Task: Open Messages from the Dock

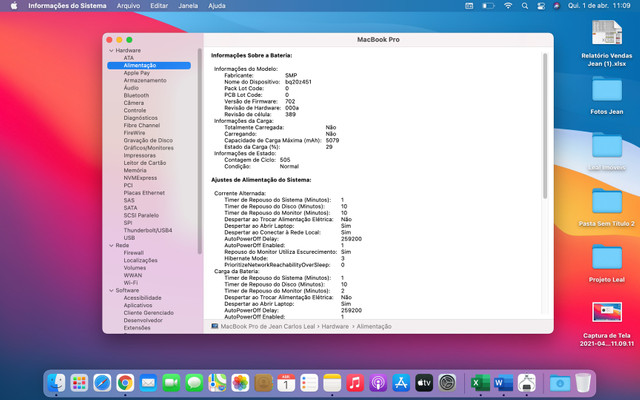Action: [x=194, y=383]
